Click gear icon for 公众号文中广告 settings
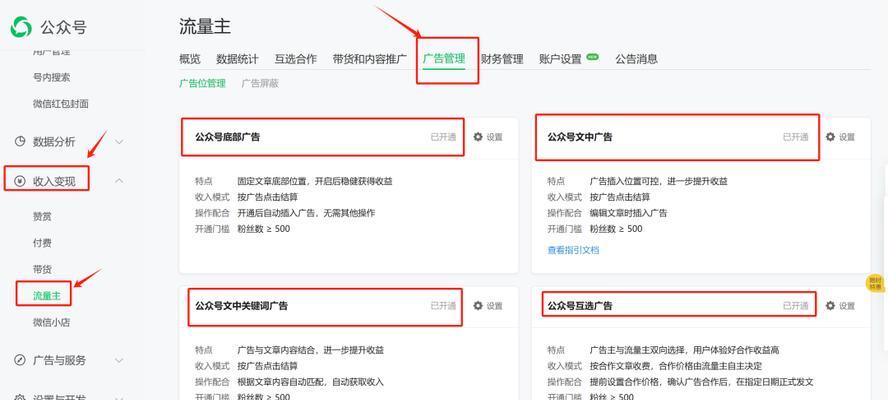Viewport: 888px width, 400px height. tap(830, 137)
